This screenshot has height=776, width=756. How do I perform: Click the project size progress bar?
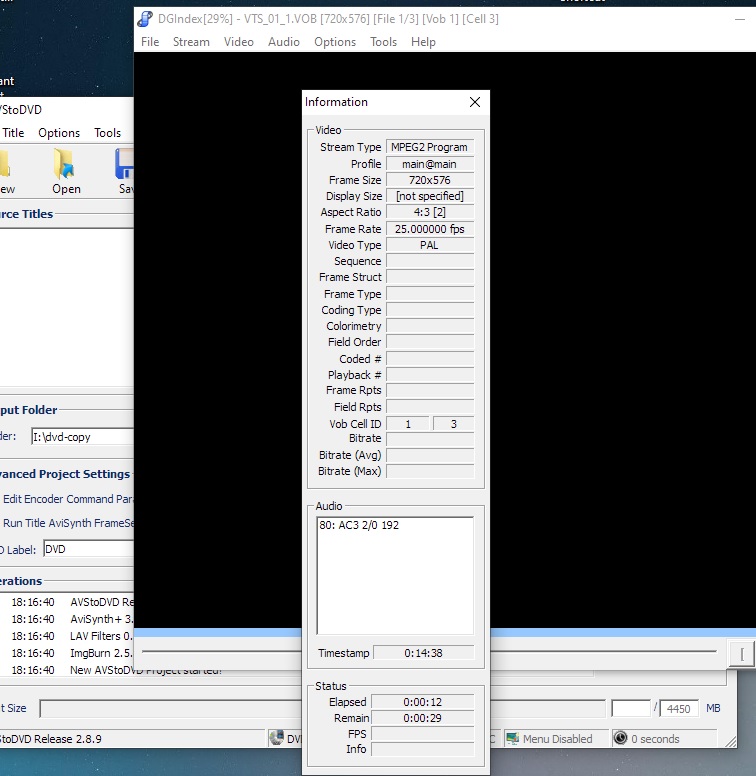(323, 708)
